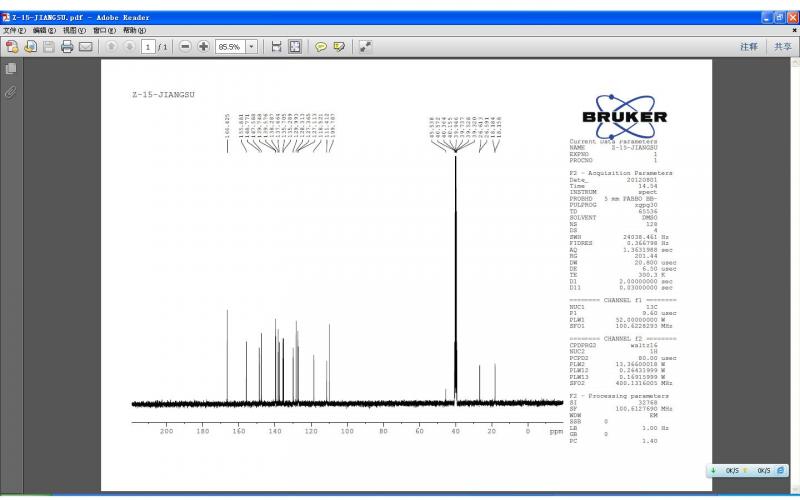The width and height of the screenshot is (800, 500).
Task: Restore down the Adobe Reader window
Action: pyautogui.click(x=780, y=17)
